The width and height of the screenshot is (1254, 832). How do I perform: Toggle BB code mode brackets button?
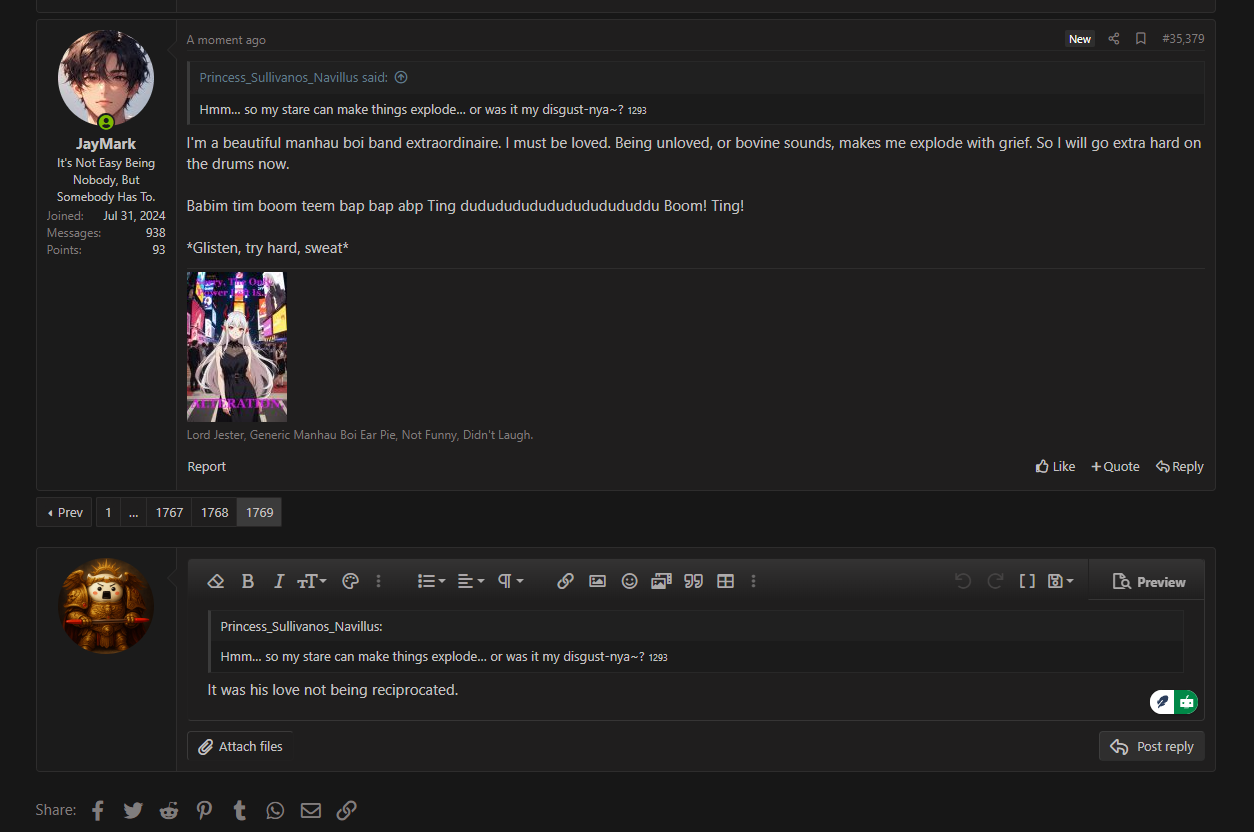(x=1027, y=581)
